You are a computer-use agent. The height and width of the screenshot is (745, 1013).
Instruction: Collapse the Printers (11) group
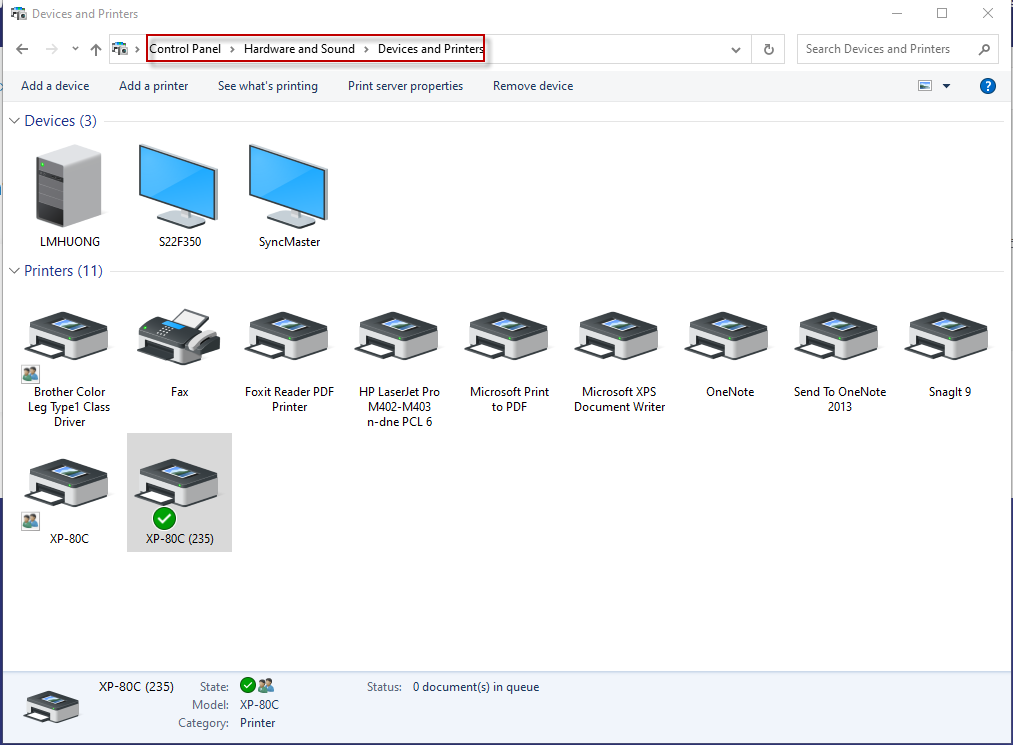14,271
